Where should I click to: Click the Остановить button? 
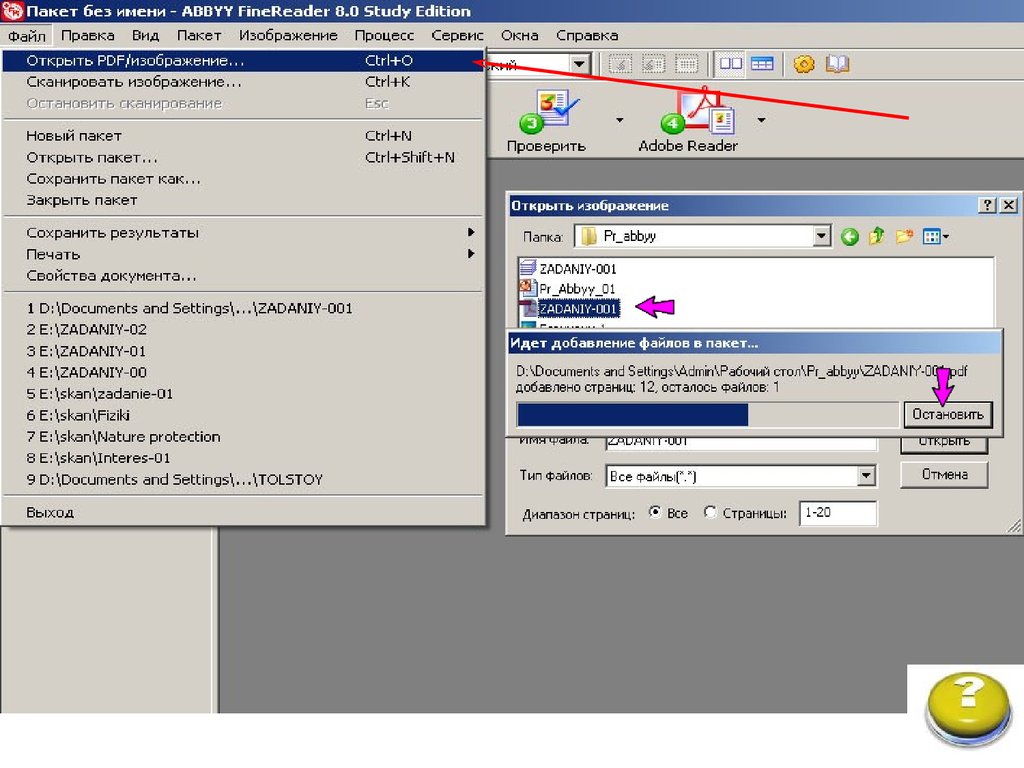coord(948,415)
